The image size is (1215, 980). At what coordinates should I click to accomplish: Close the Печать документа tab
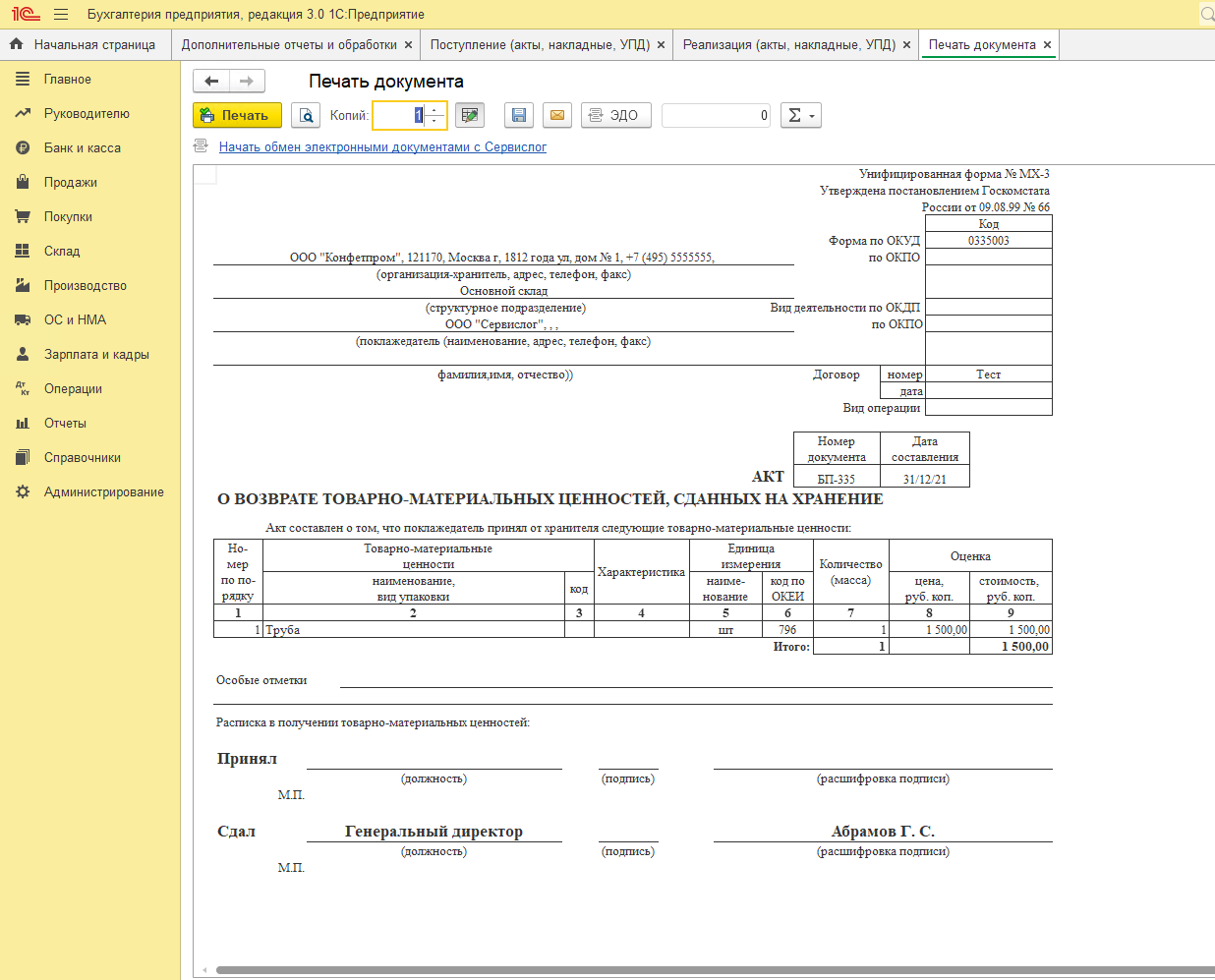point(1047,44)
